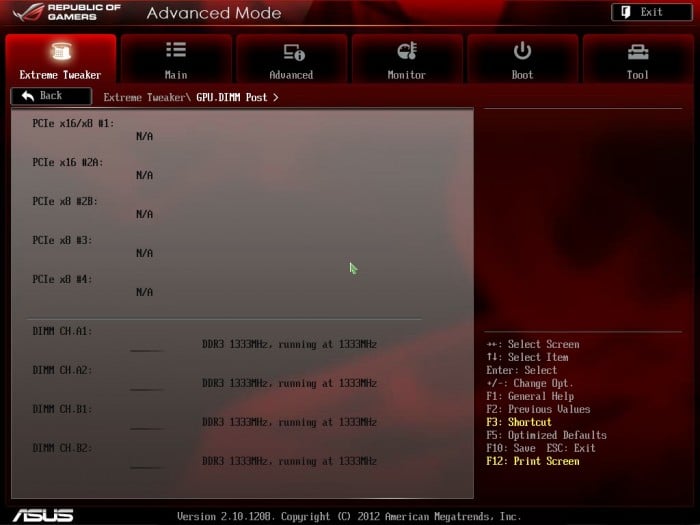Click the Extreme Tweaker tab icon
This screenshot has width=700, height=525.
point(60,51)
